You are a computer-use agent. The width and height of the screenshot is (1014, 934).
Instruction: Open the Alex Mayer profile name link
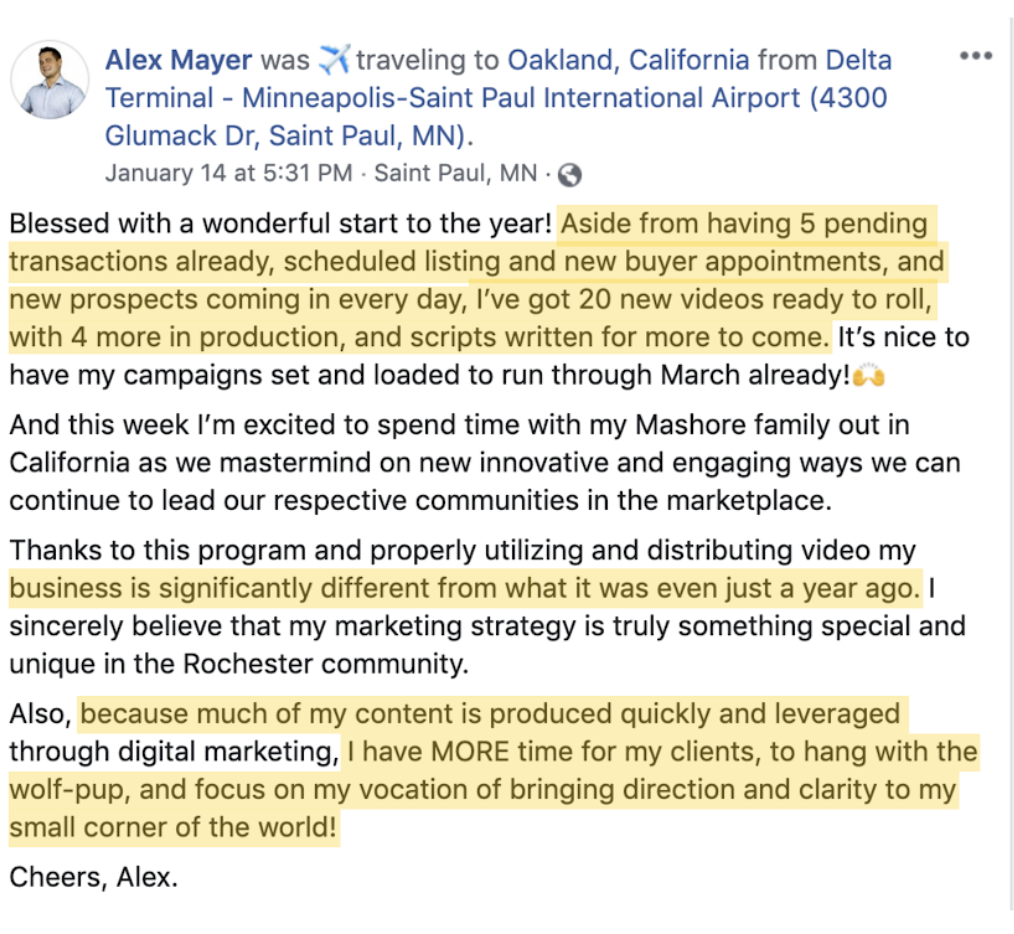point(179,60)
